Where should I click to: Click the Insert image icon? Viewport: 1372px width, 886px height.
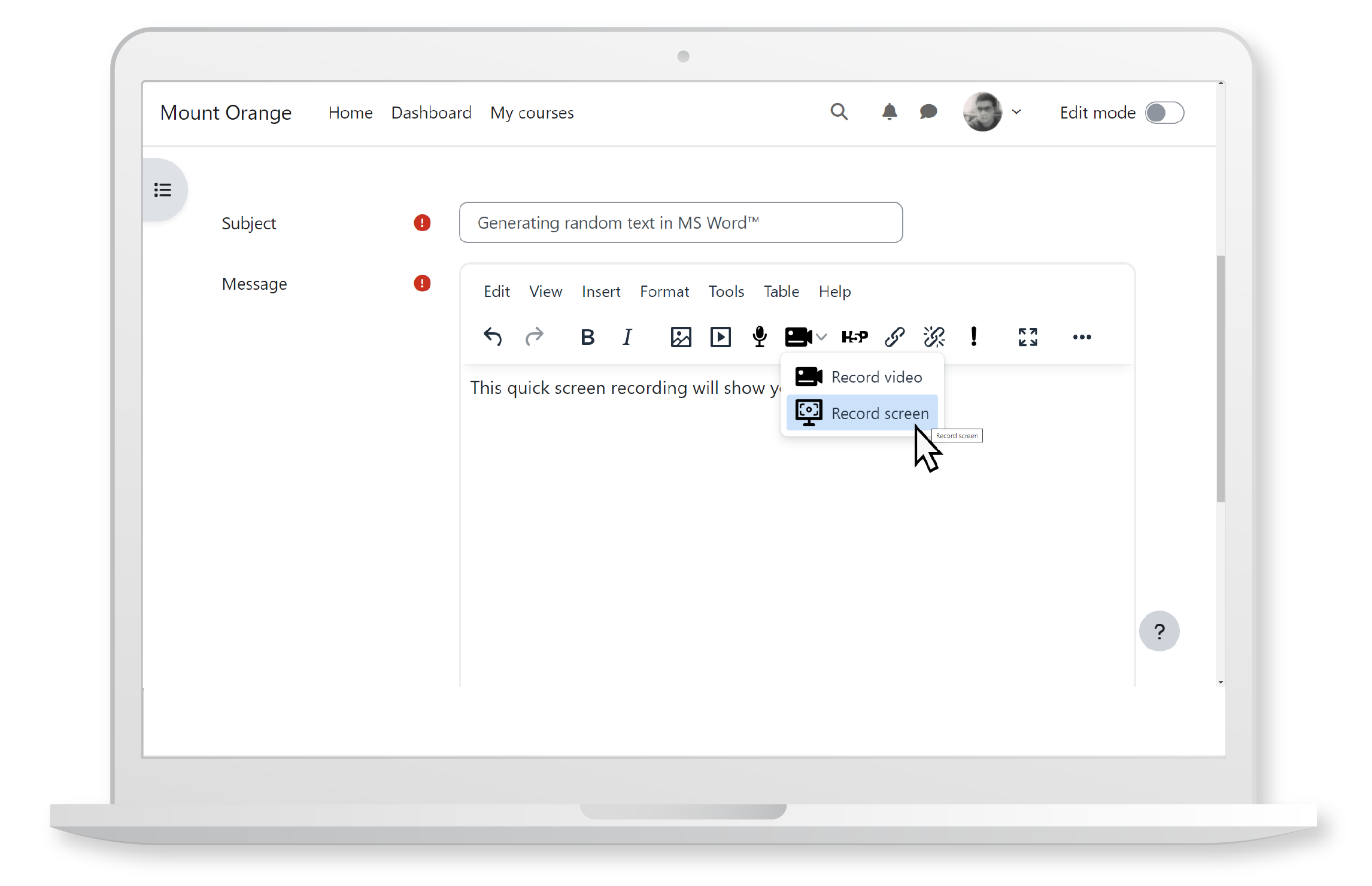pyautogui.click(x=681, y=337)
